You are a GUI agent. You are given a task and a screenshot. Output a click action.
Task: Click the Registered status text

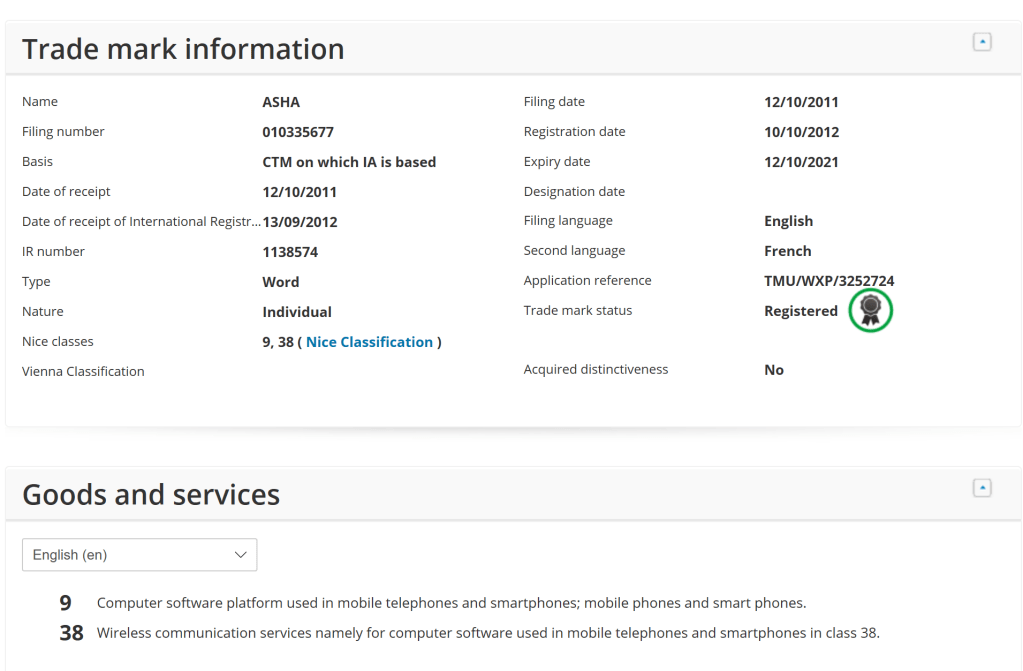(800, 311)
